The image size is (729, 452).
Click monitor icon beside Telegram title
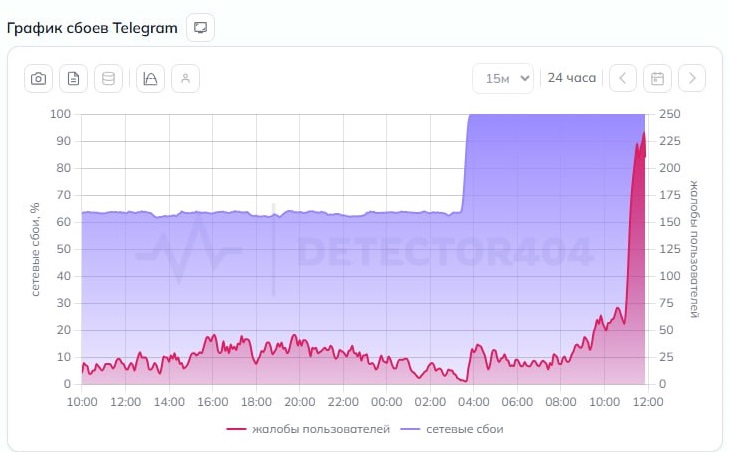pos(200,27)
